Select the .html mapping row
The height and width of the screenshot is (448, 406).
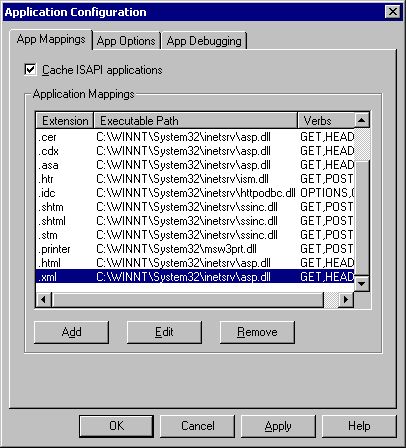195,263
